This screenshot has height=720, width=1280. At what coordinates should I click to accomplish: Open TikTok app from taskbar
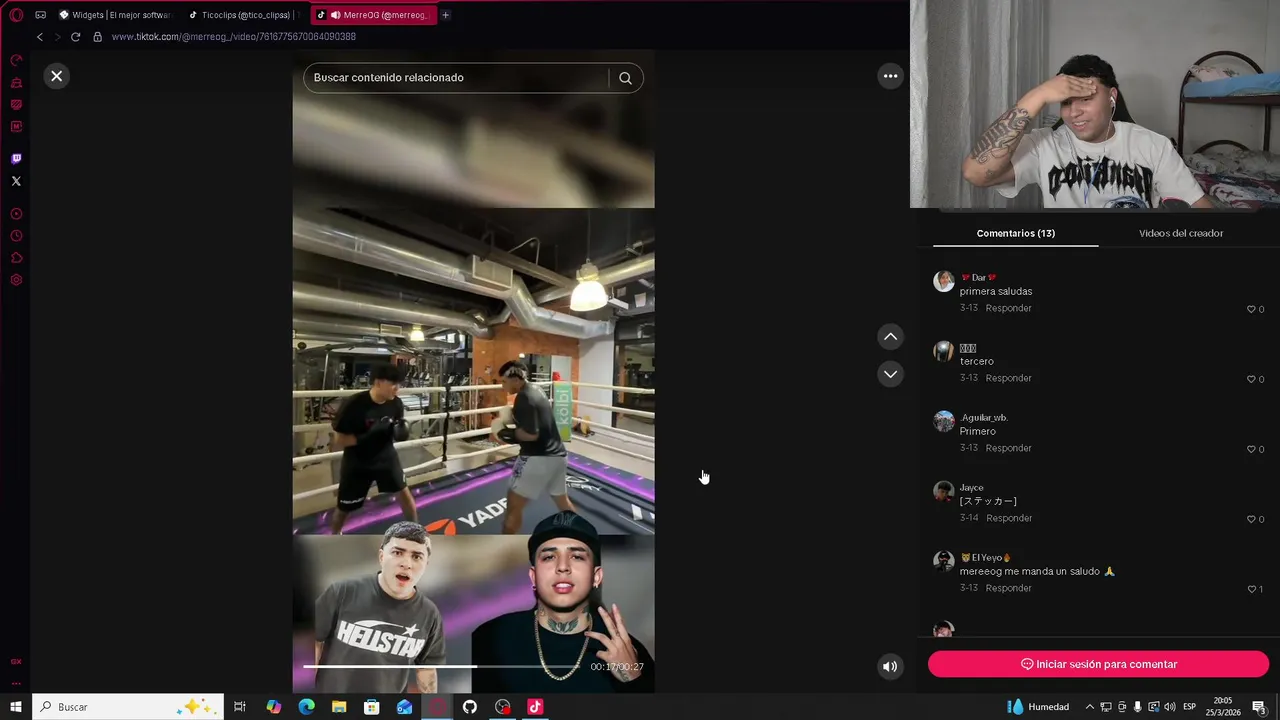pyautogui.click(x=535, y=707)
